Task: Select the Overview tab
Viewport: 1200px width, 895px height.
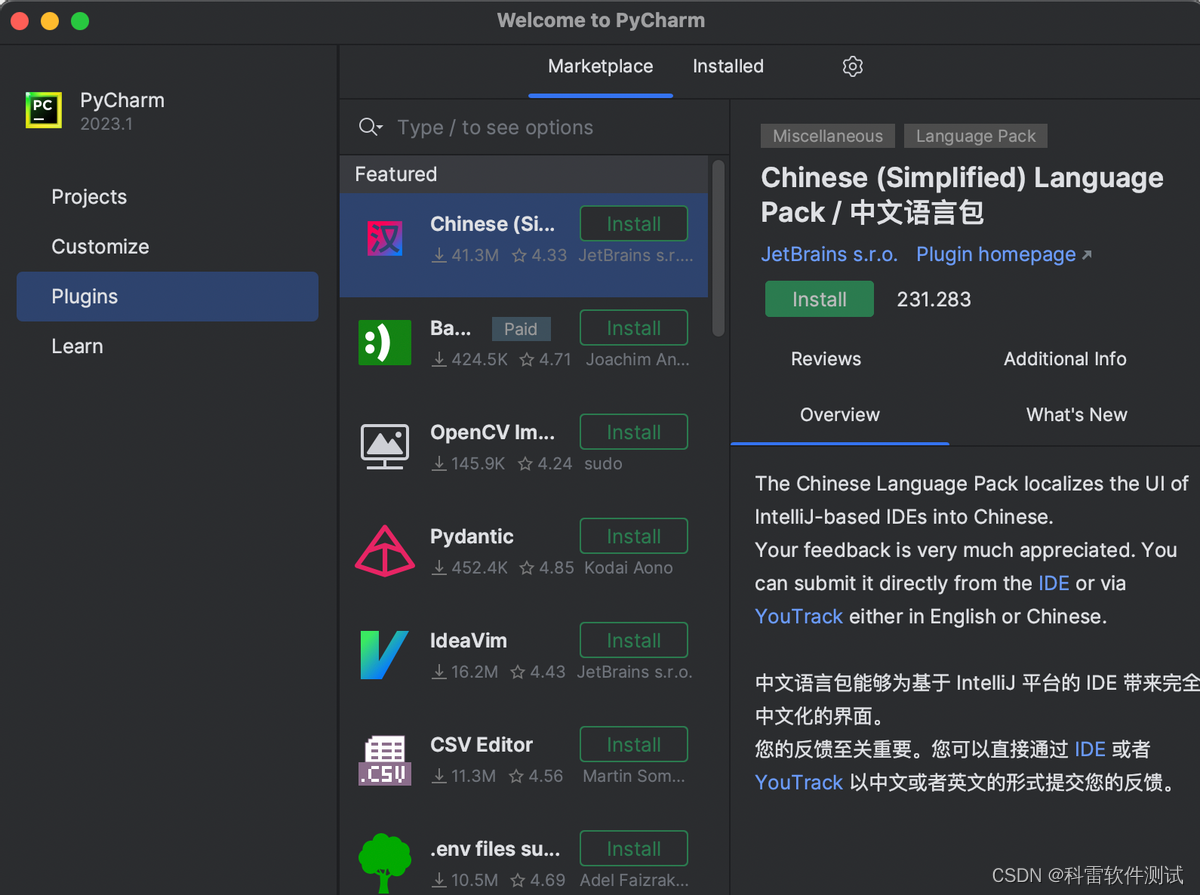Action: coord(840,415)
